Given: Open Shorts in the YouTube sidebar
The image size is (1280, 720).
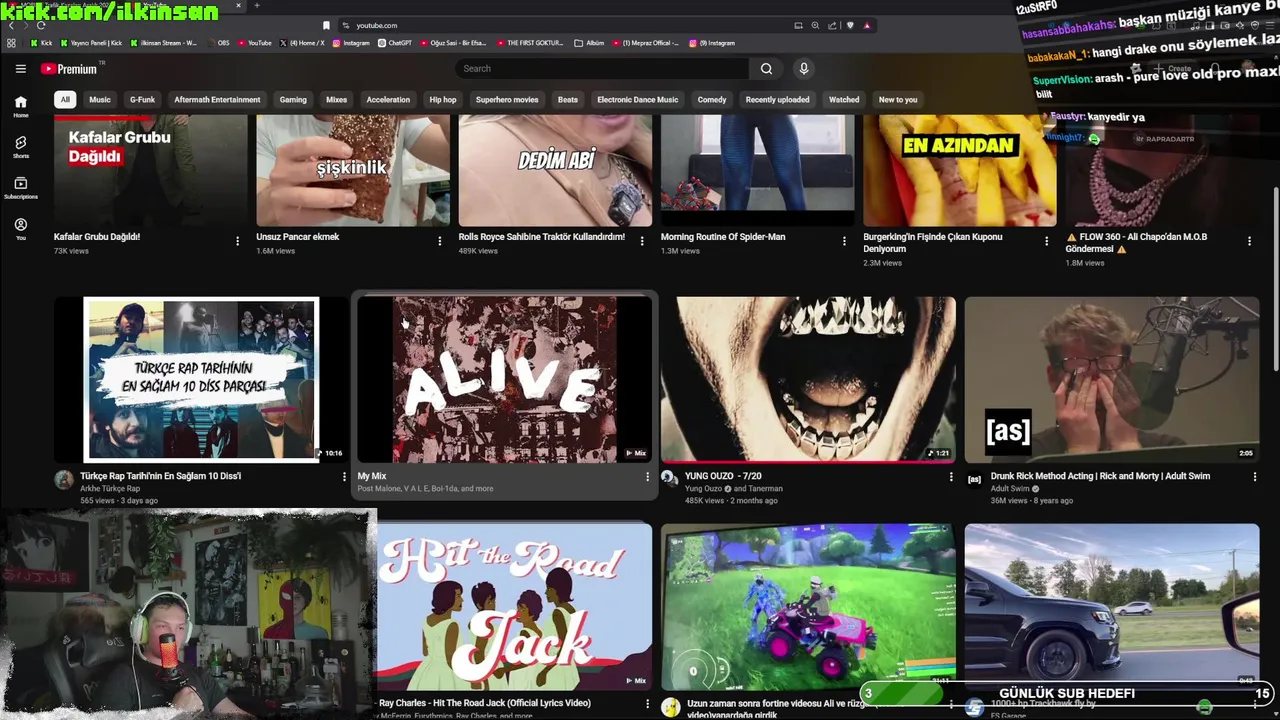Looking at the screenshot, I should pyautogui.click(x=21, y=148).
